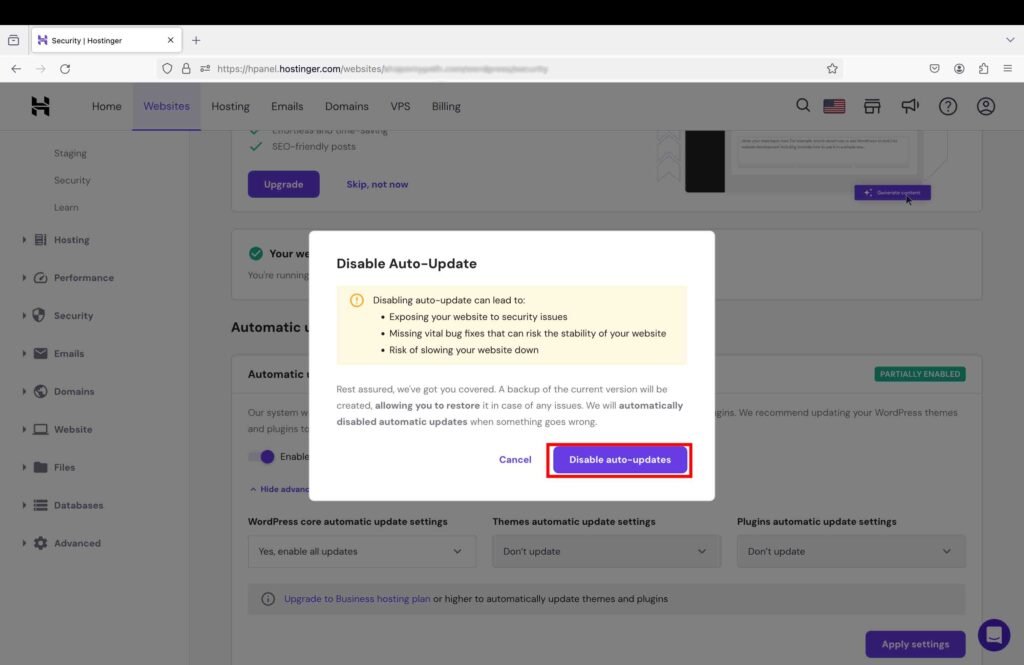Click the Emails envelope icon in sidebar
Screen dimensions: 1024x665
(40, 353)
